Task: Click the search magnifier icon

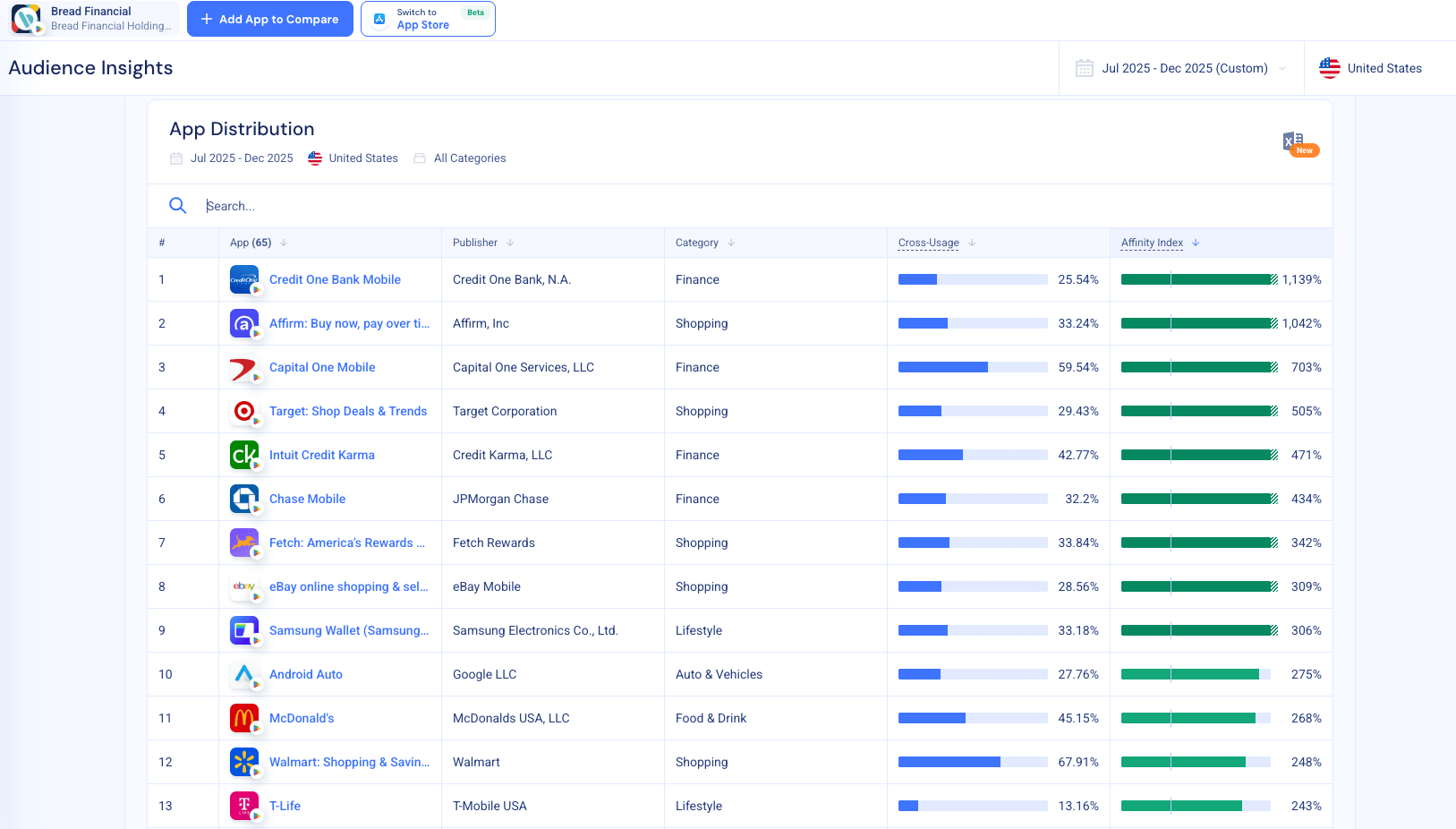Action: (x=178, y=205)
